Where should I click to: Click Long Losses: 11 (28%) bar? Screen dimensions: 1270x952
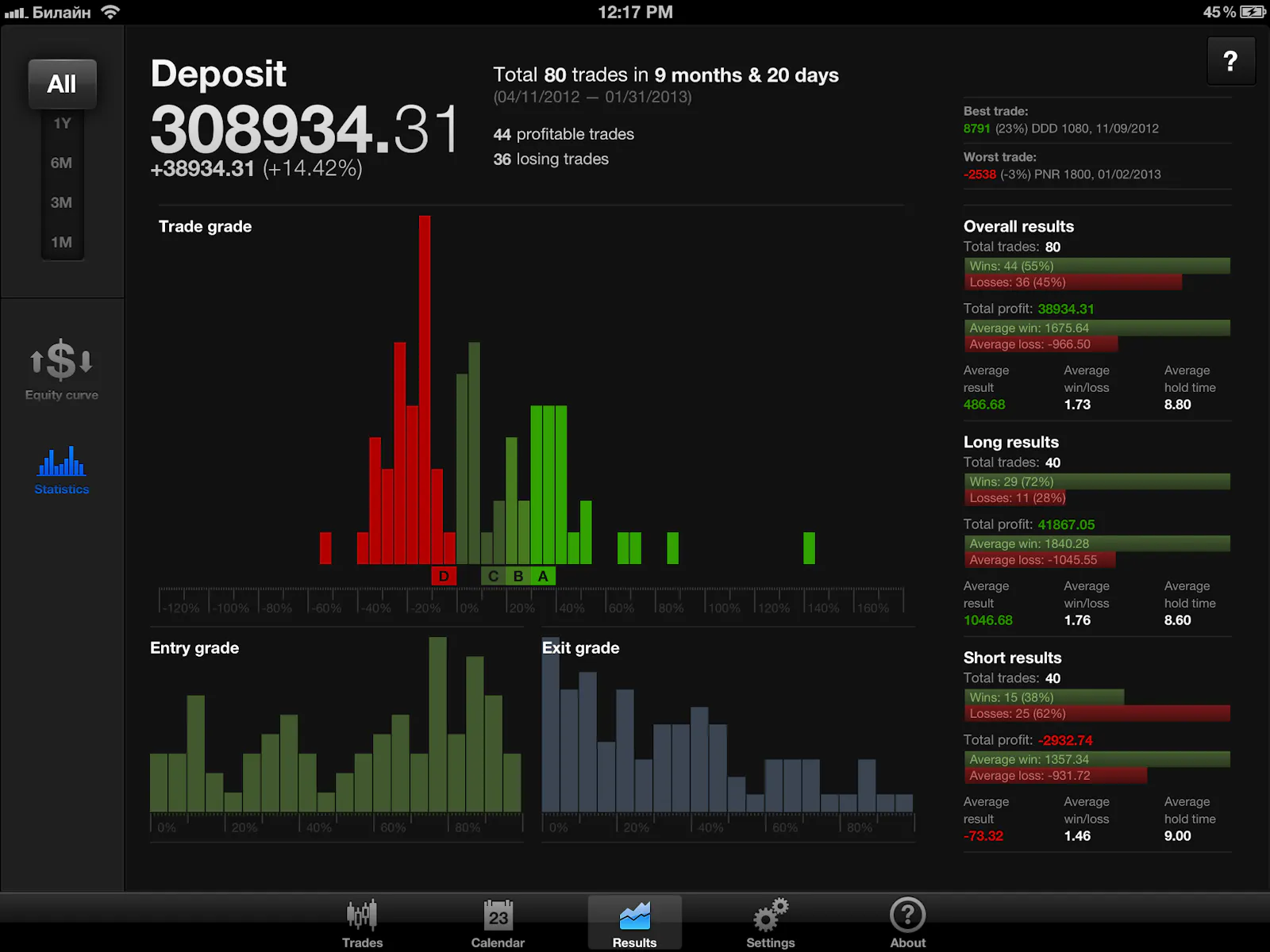click(1015, 498)
